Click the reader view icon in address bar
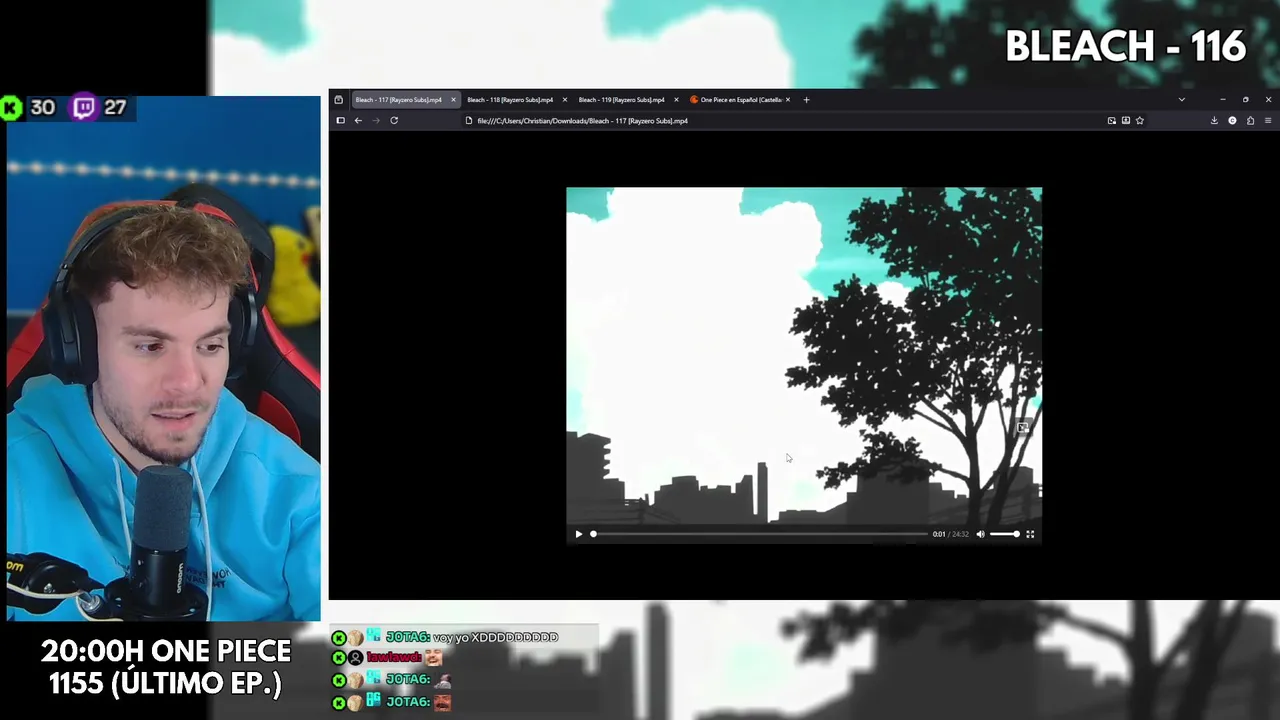Screen dimensions: 1280x720 pos(1125,121)
